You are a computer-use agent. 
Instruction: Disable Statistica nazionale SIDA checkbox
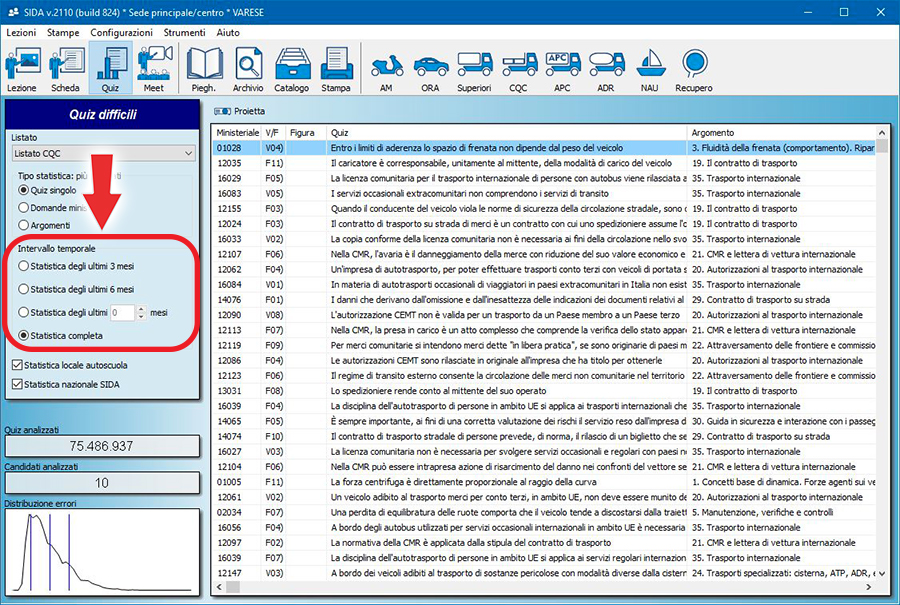tap(18, 383)
